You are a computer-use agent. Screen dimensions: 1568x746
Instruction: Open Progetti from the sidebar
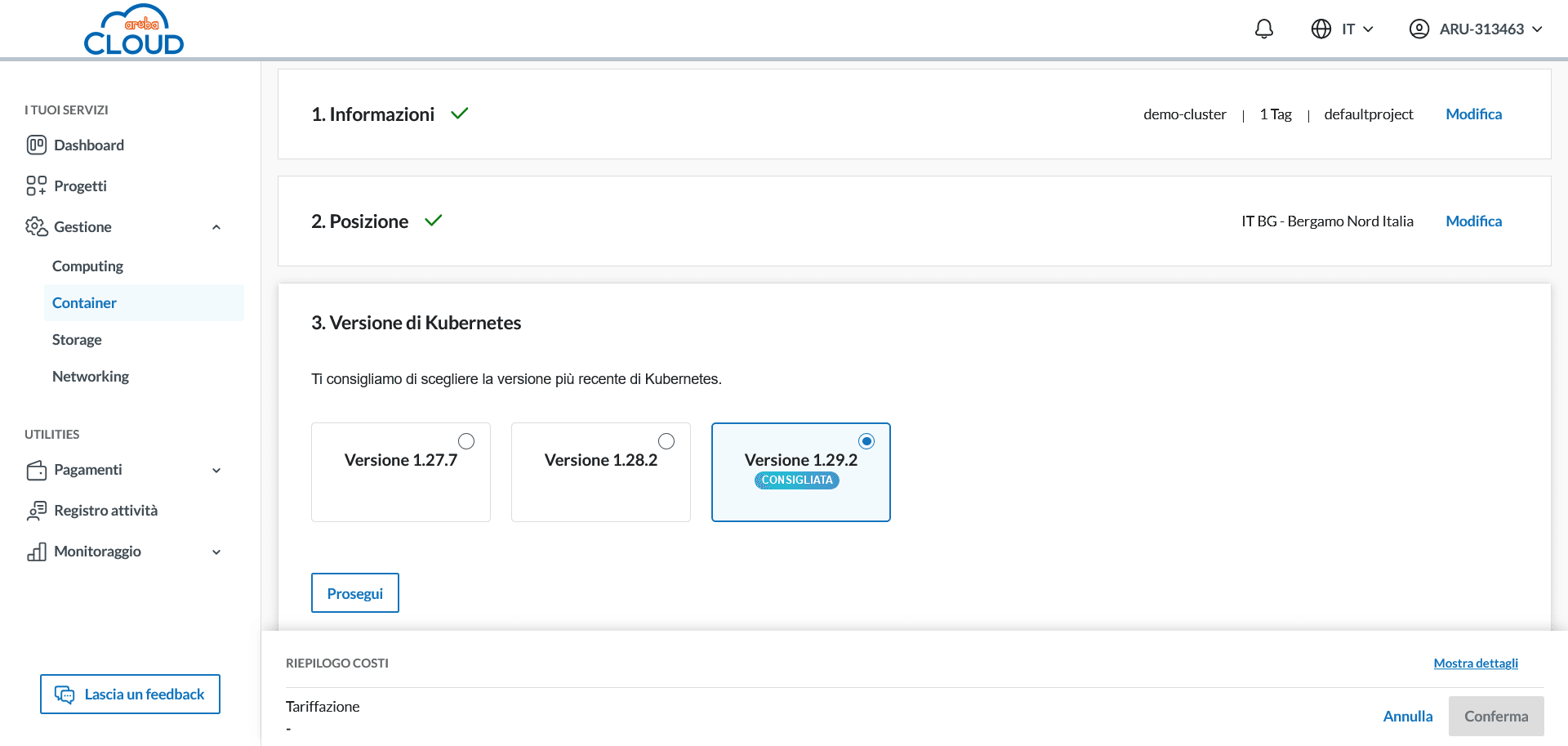80,186
